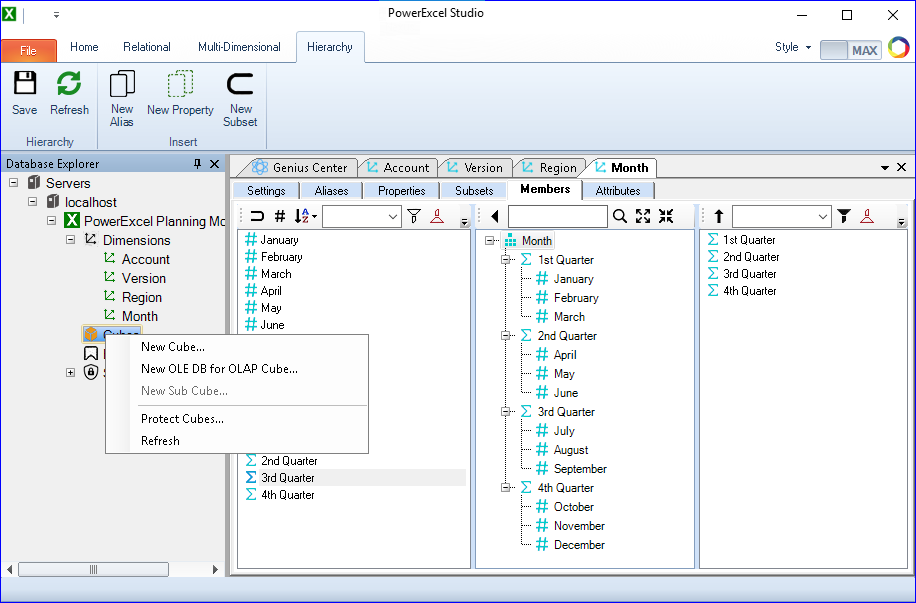Collapse the Dimensions tree node
Image resolution: width=916 pixels, height=603 pixels.
click(71, 240)
